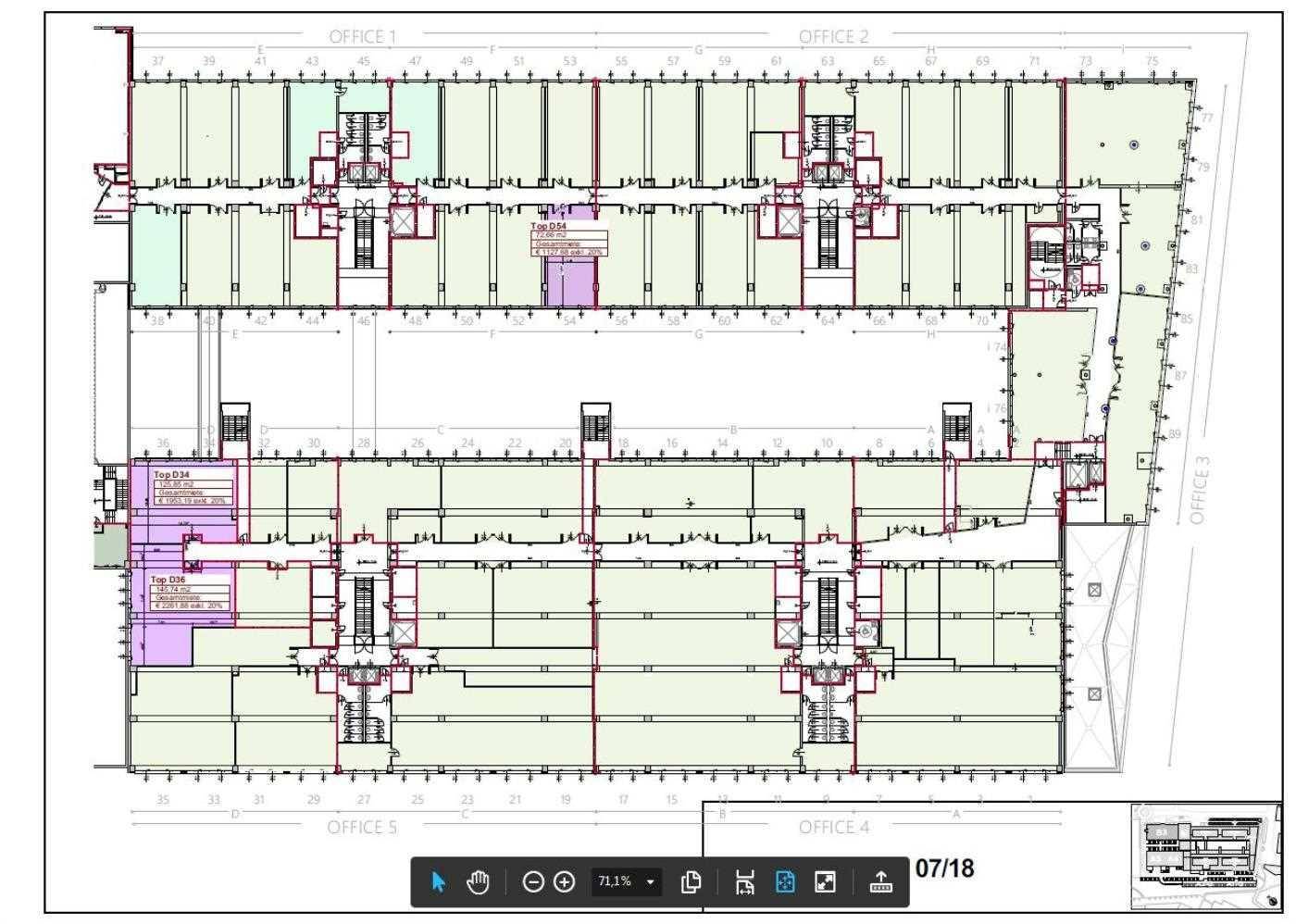The image size is (1296, 924).
Task: Open the page display copy icon
Action: [x=691, y=881]
